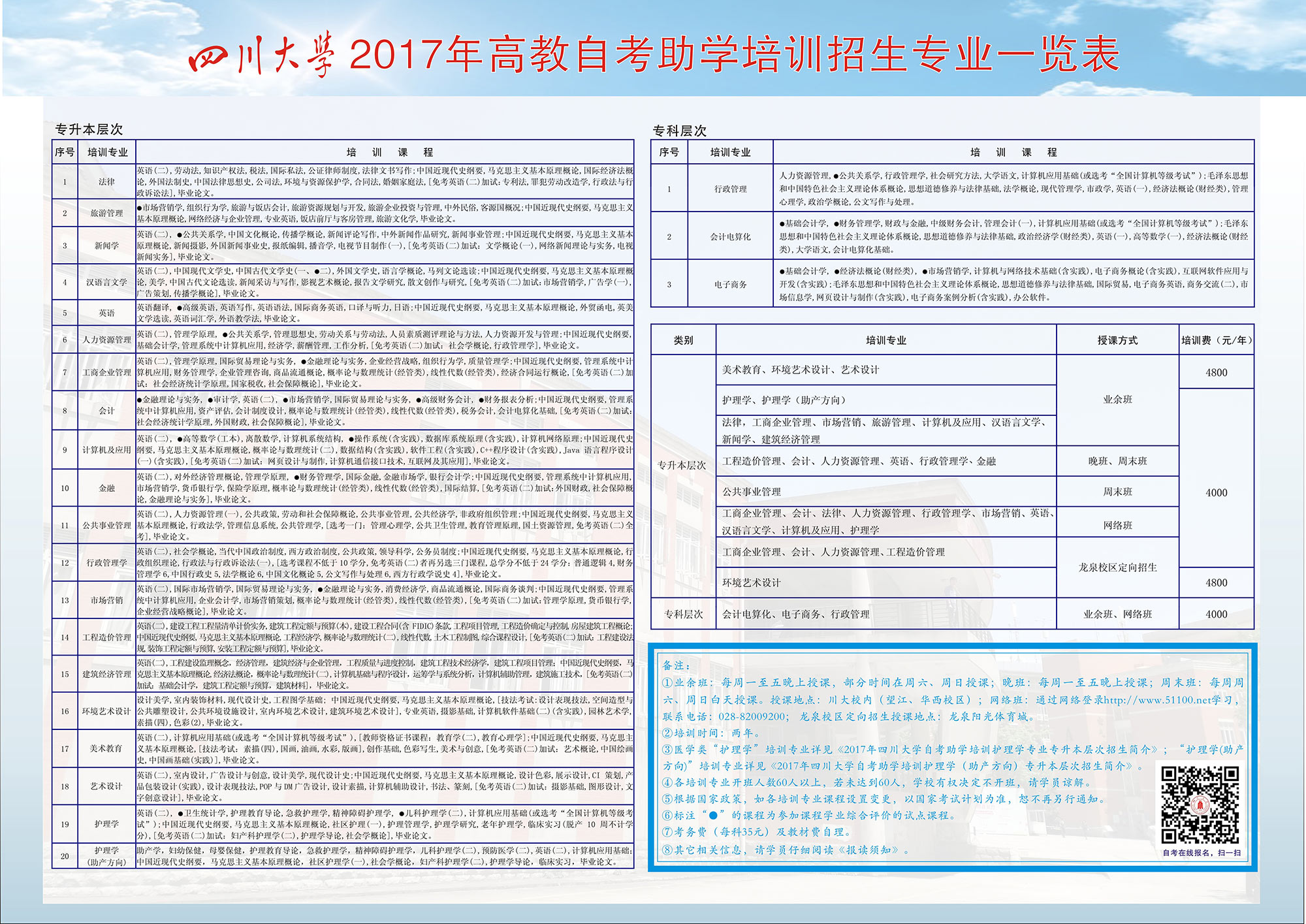Click sequence number 20 in the left table
Viewport: 1306px width, 924px height.
pos(65,856)
